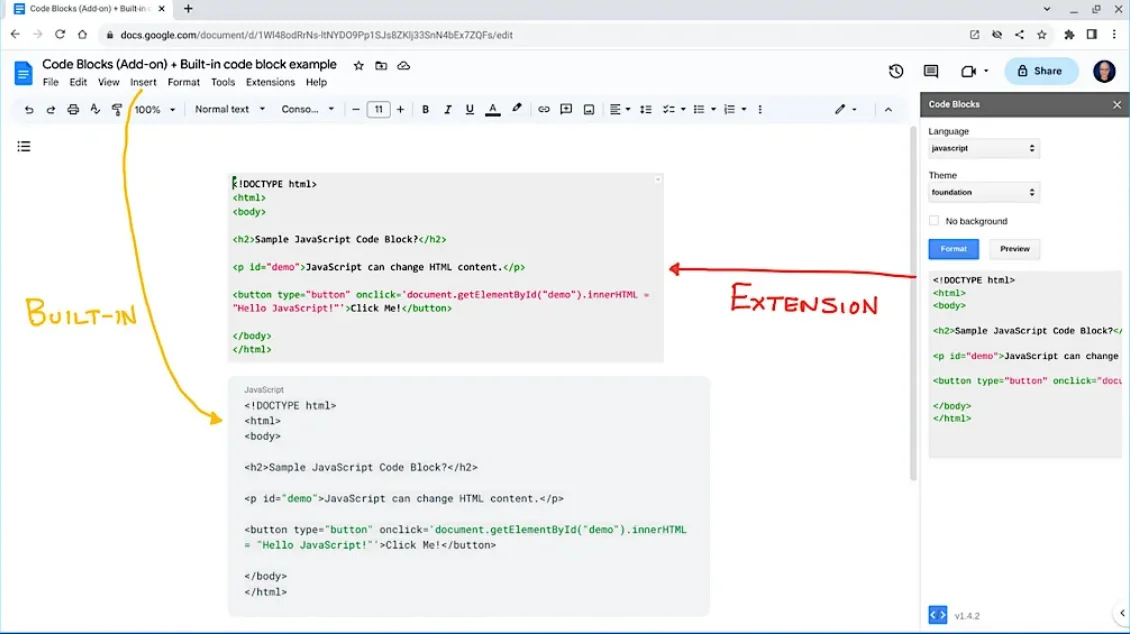This screenshot has width=1130, height=634.
Task: Collapse the menus with the up chevron
Action: pyautogui.click(x=888, y=110)
